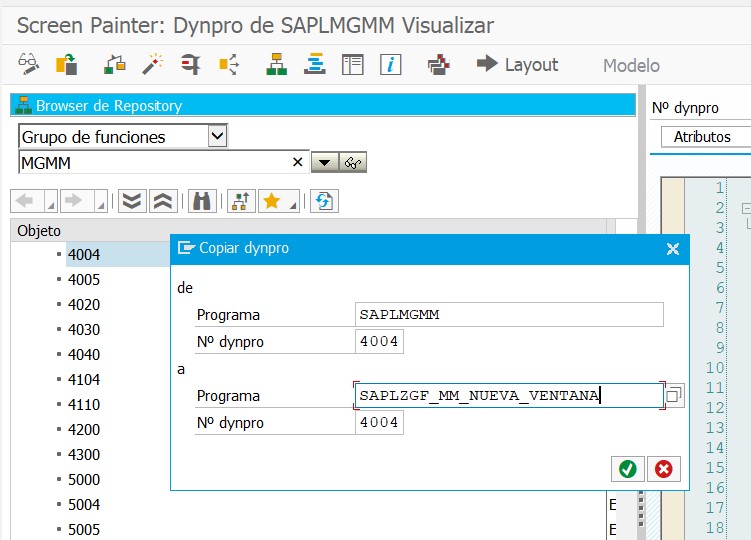This screenshot has width=751, height=540.
Task: Confirm copy with the green checkmark button
Action: (x=627, y=469)
